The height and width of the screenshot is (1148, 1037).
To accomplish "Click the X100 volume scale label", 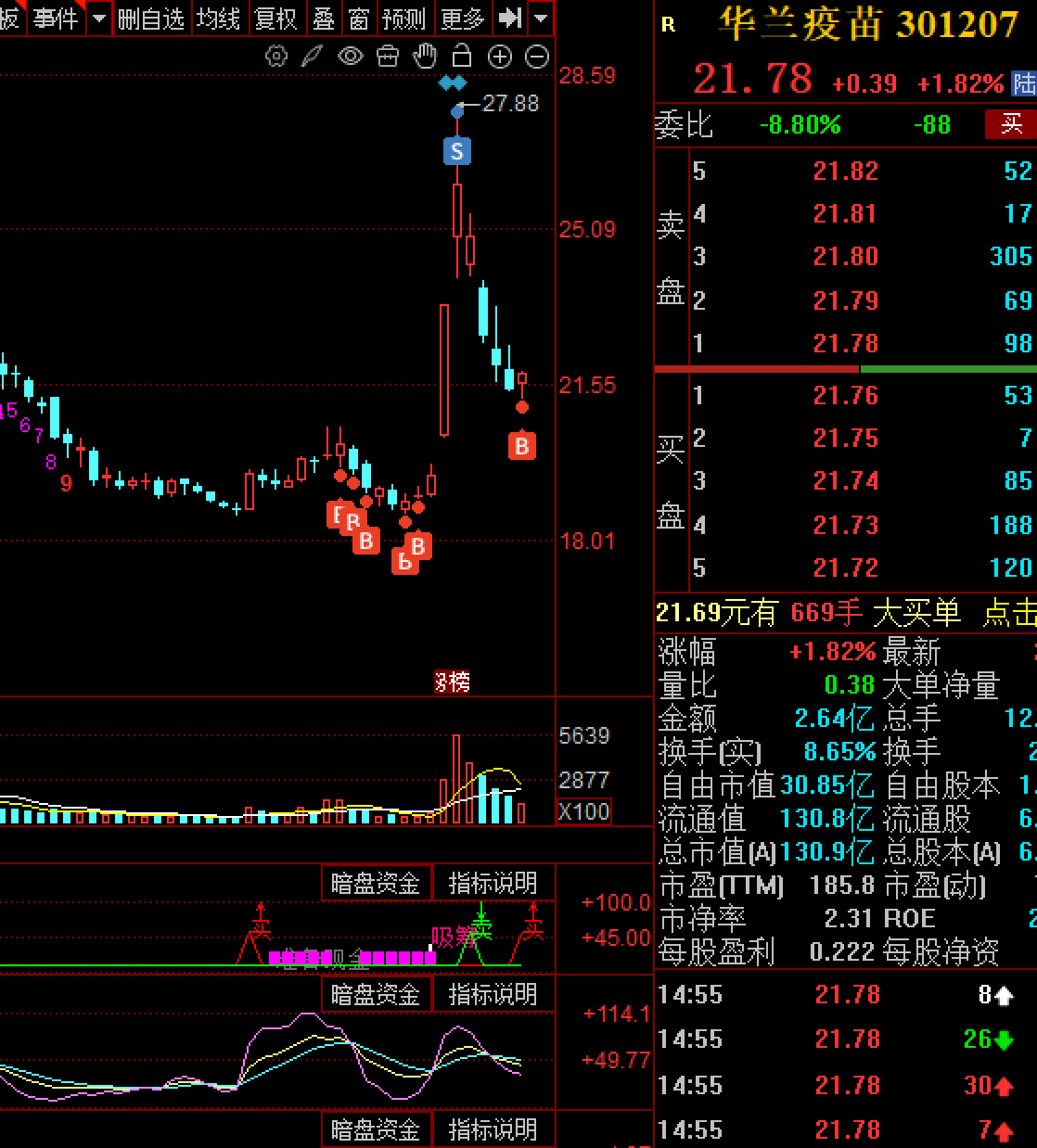I will point(583,811).
